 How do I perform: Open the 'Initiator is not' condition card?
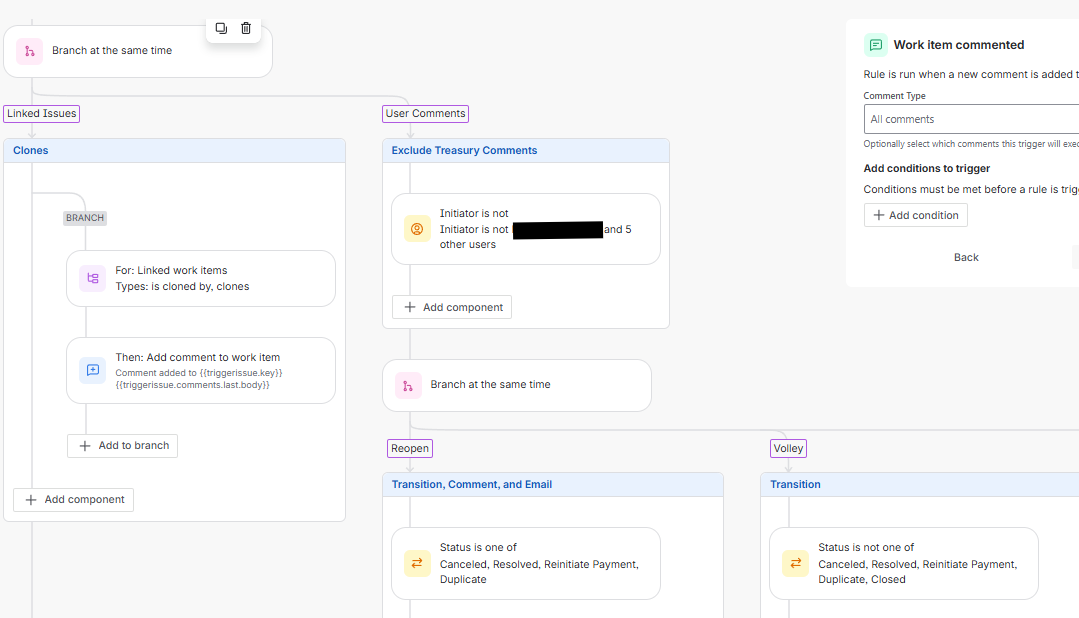coord(526,229)
